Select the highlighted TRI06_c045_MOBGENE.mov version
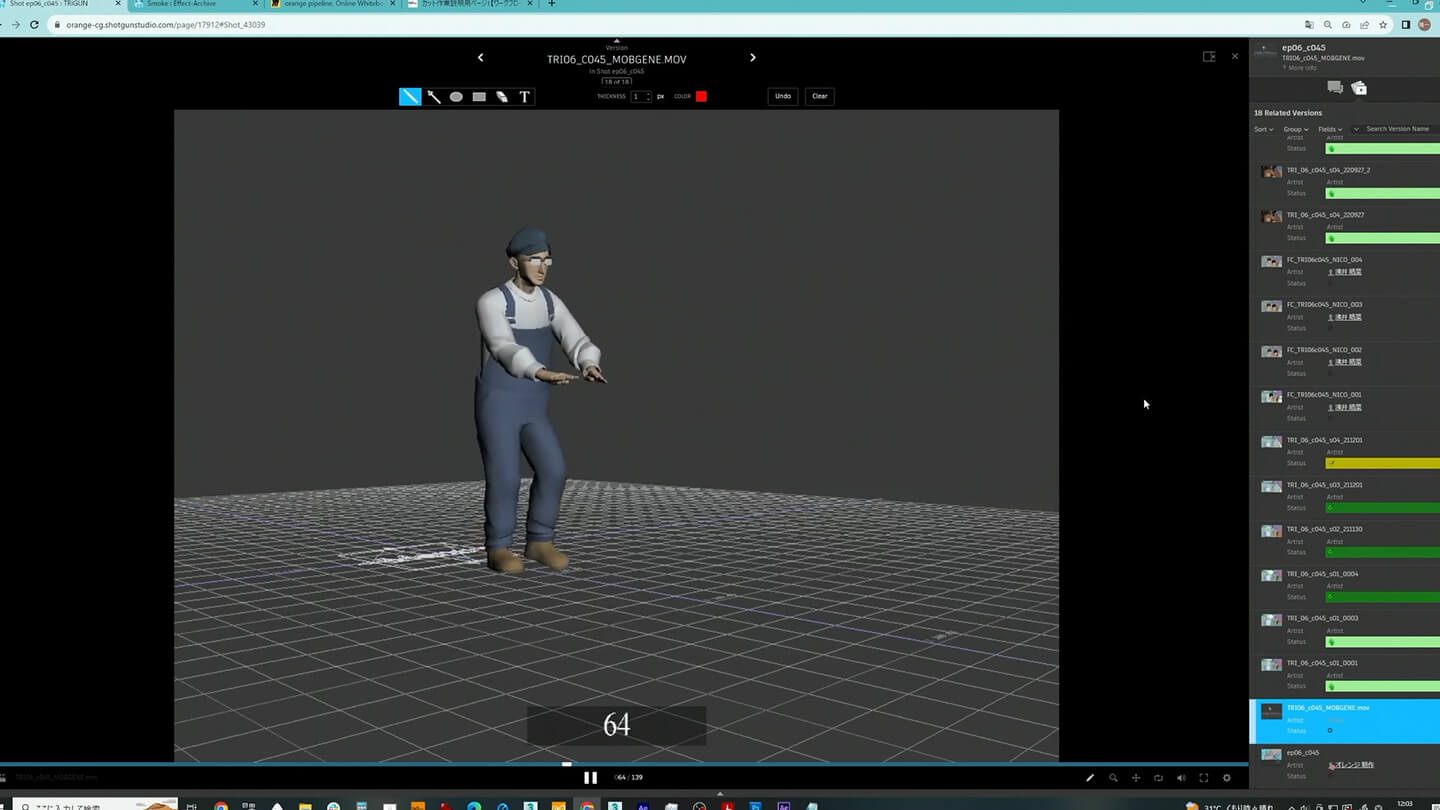Screen dimensions: 1440x810 (1345, 721)
